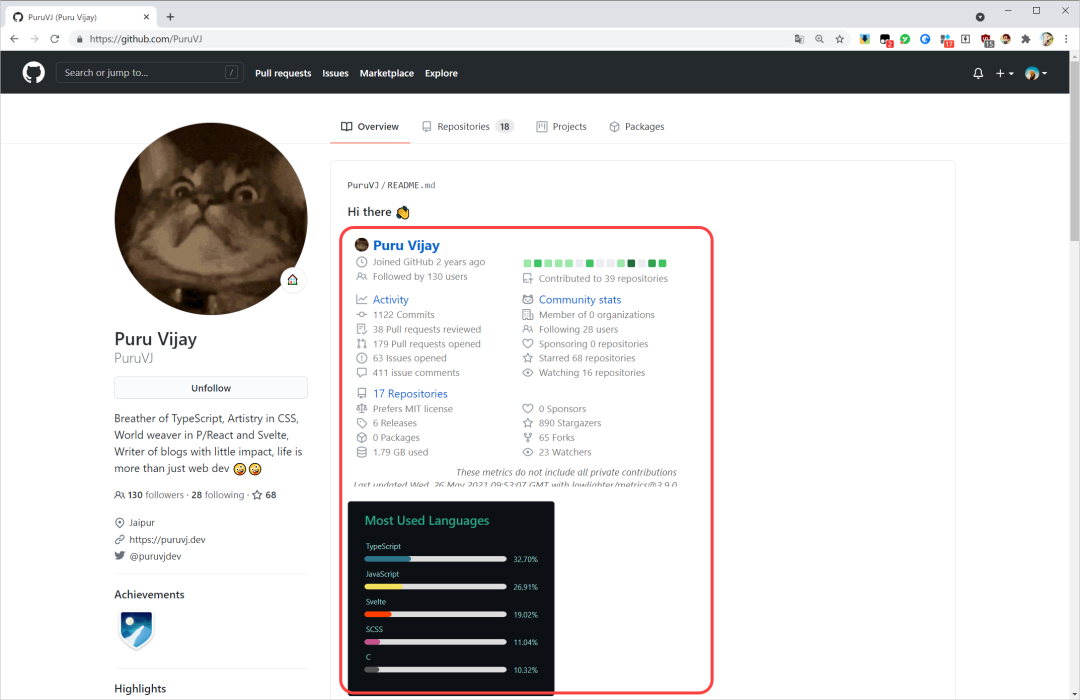Image resolution: width=1080 pixels, height=700 pixels.
Task: Reload the current browser page
Action: click(x=54, y=39)
